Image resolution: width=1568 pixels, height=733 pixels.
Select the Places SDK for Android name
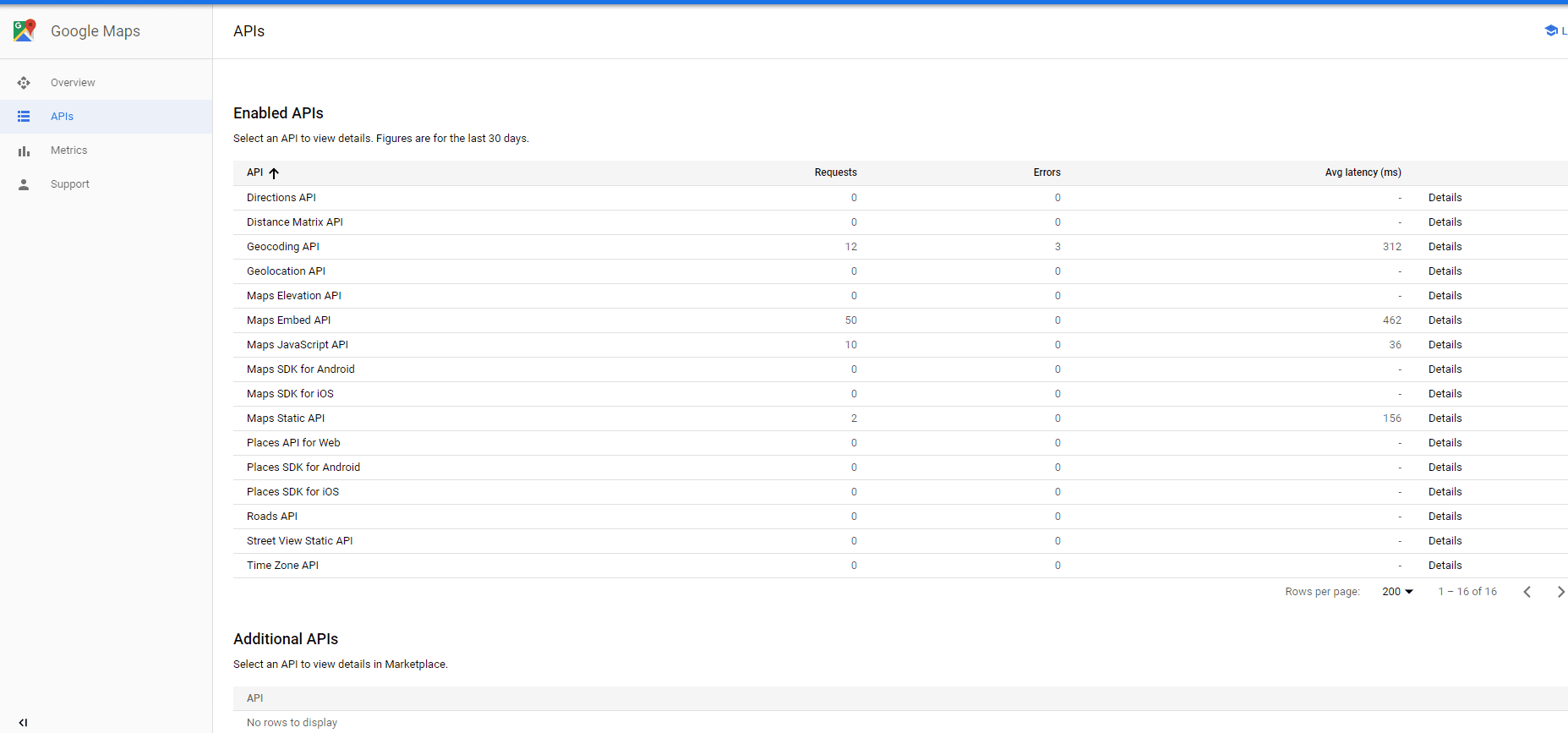(x=303, y=468)
